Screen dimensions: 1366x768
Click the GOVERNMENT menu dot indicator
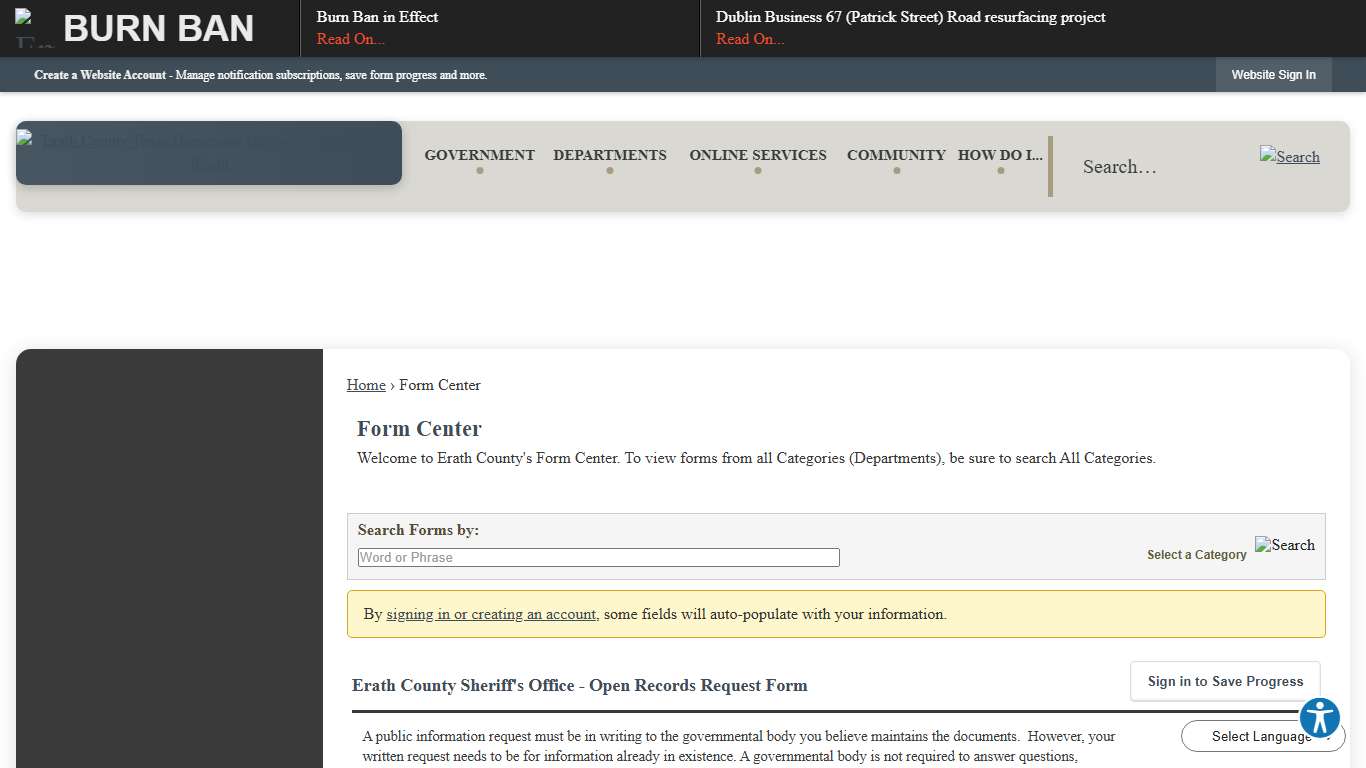tap(479, 171)
